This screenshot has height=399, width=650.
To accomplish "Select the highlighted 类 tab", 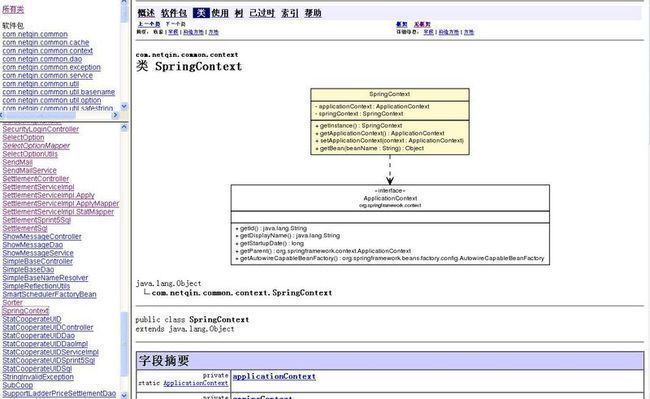I will tap(201, 13).
